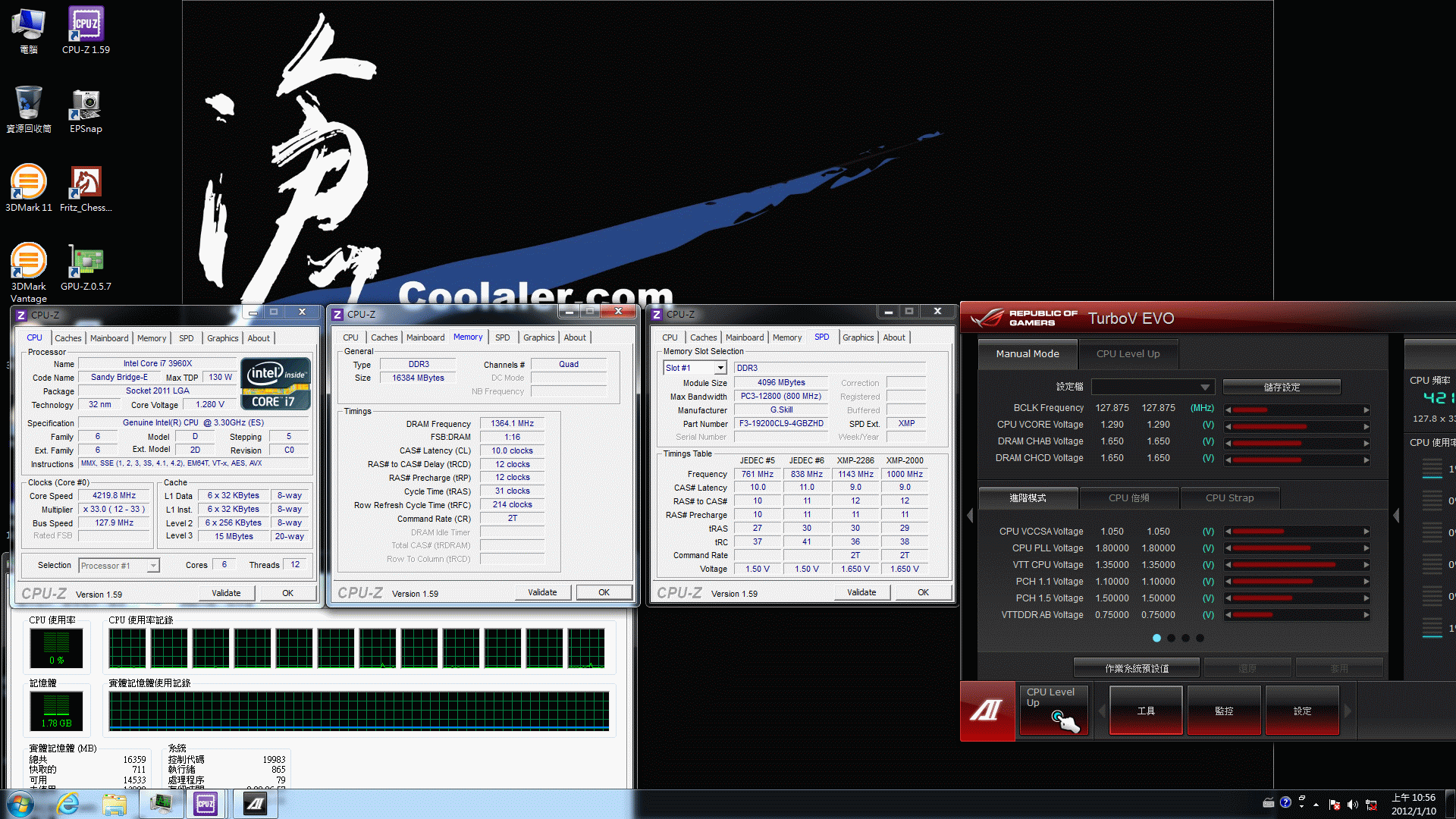
Task: Click the CPU VCORE Voltage 1.290 target value
Action: 1158,425
